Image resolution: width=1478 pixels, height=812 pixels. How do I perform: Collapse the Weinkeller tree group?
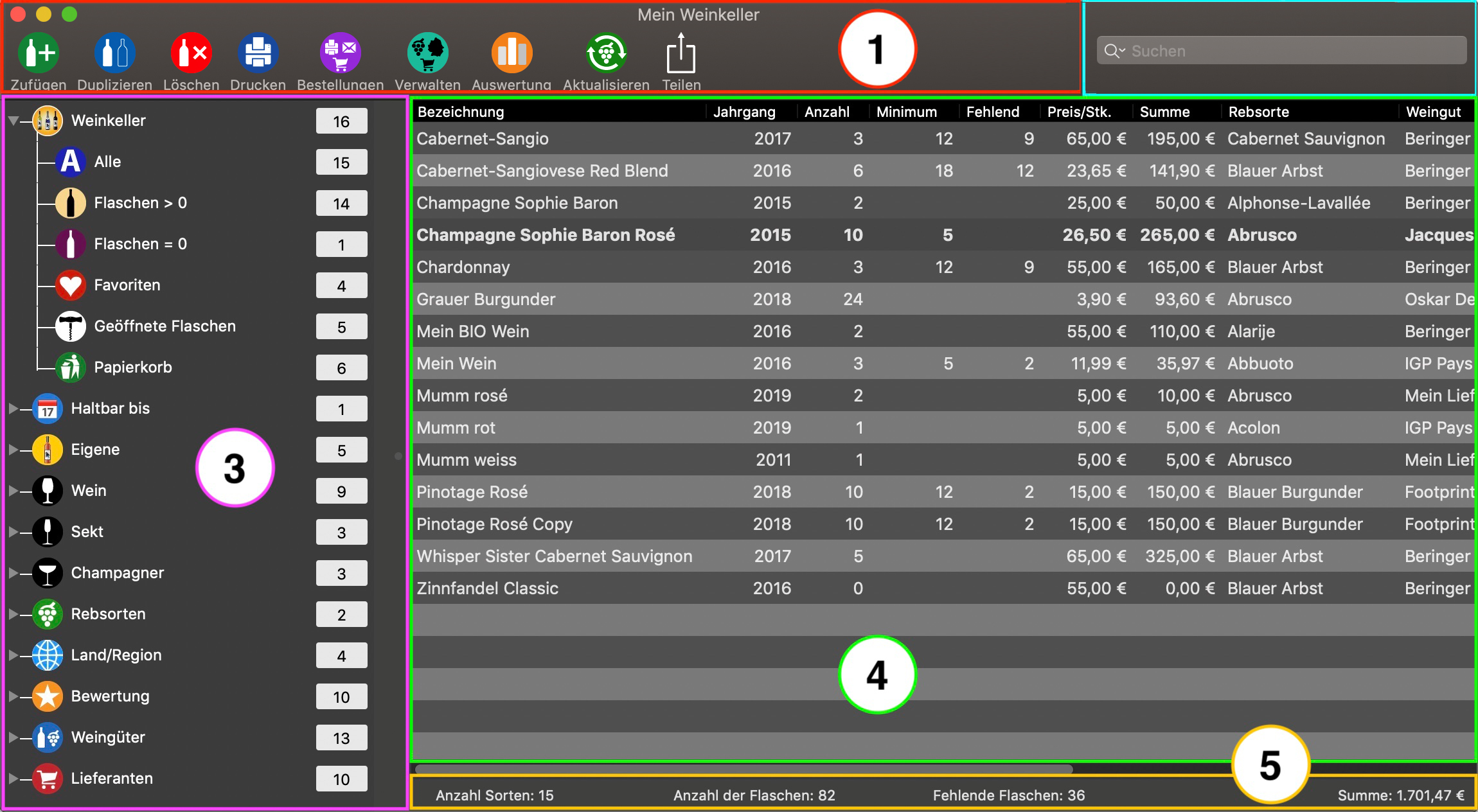[13, 121]
